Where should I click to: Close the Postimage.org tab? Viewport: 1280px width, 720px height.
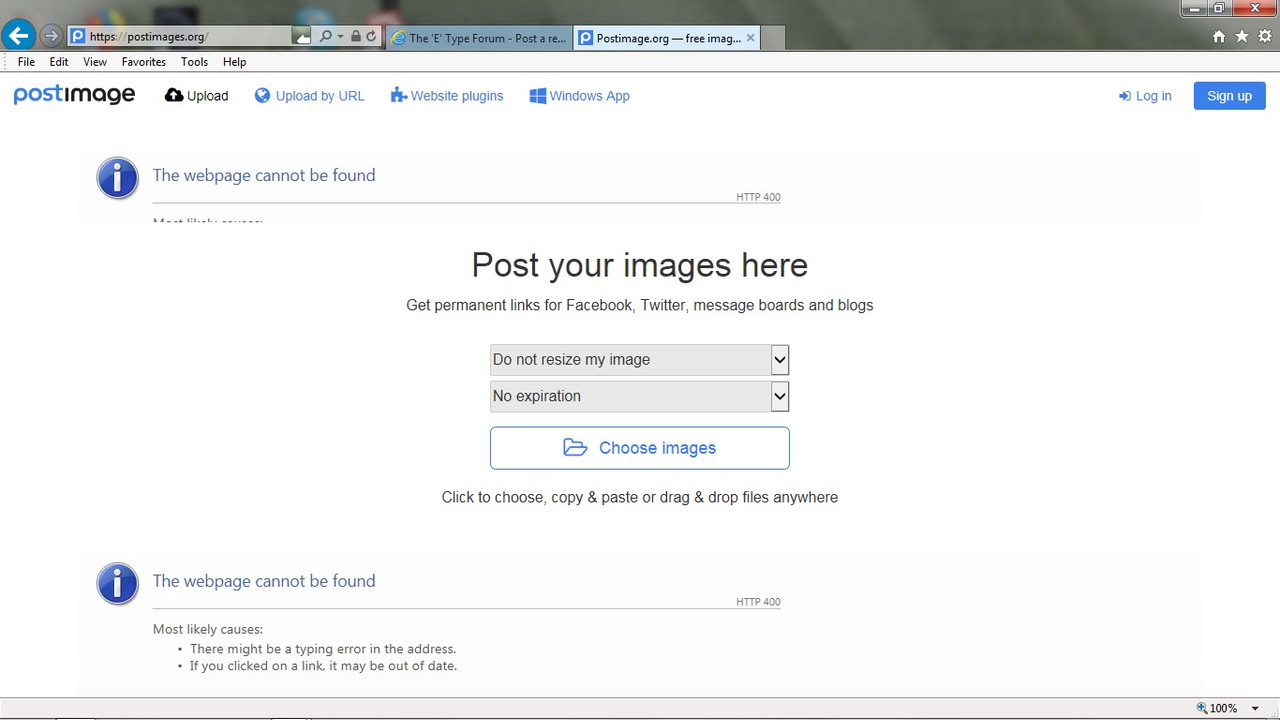751,38
